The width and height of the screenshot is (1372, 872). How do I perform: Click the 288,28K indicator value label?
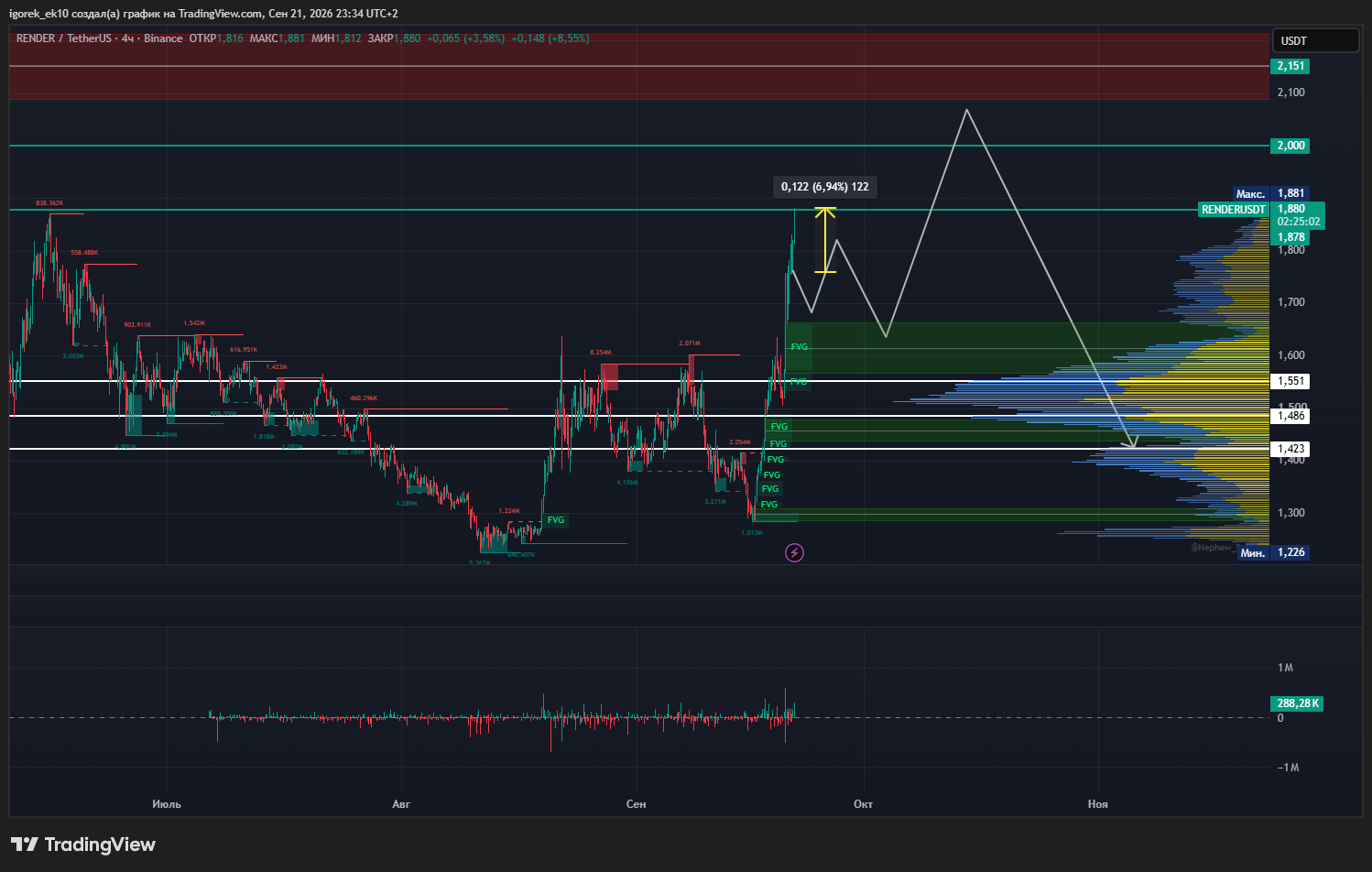1297,703
